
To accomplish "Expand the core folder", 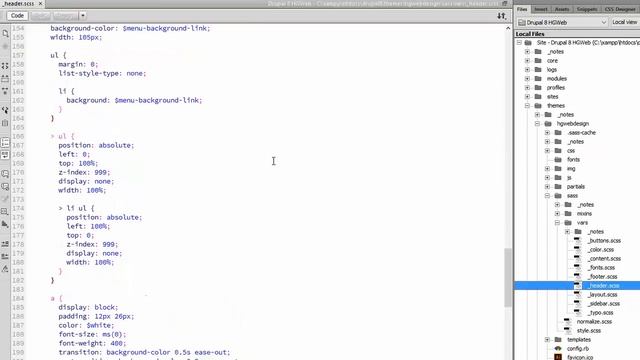I will (527, 61).
